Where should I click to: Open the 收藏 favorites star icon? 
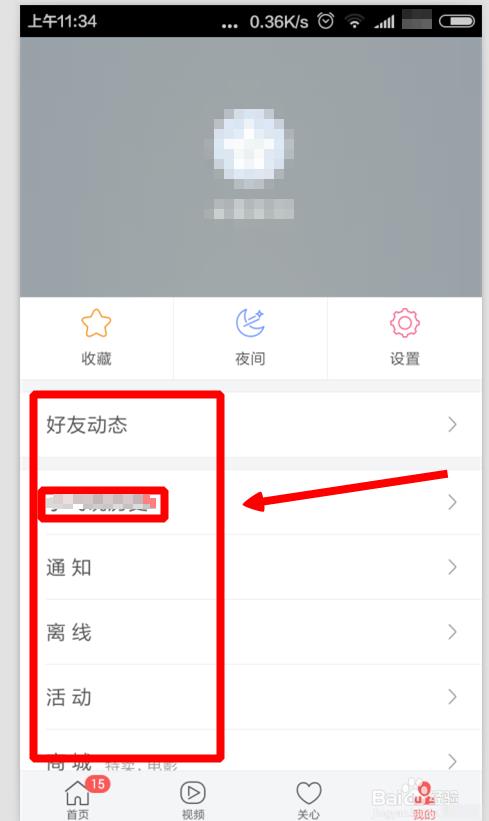coord(96,323)
